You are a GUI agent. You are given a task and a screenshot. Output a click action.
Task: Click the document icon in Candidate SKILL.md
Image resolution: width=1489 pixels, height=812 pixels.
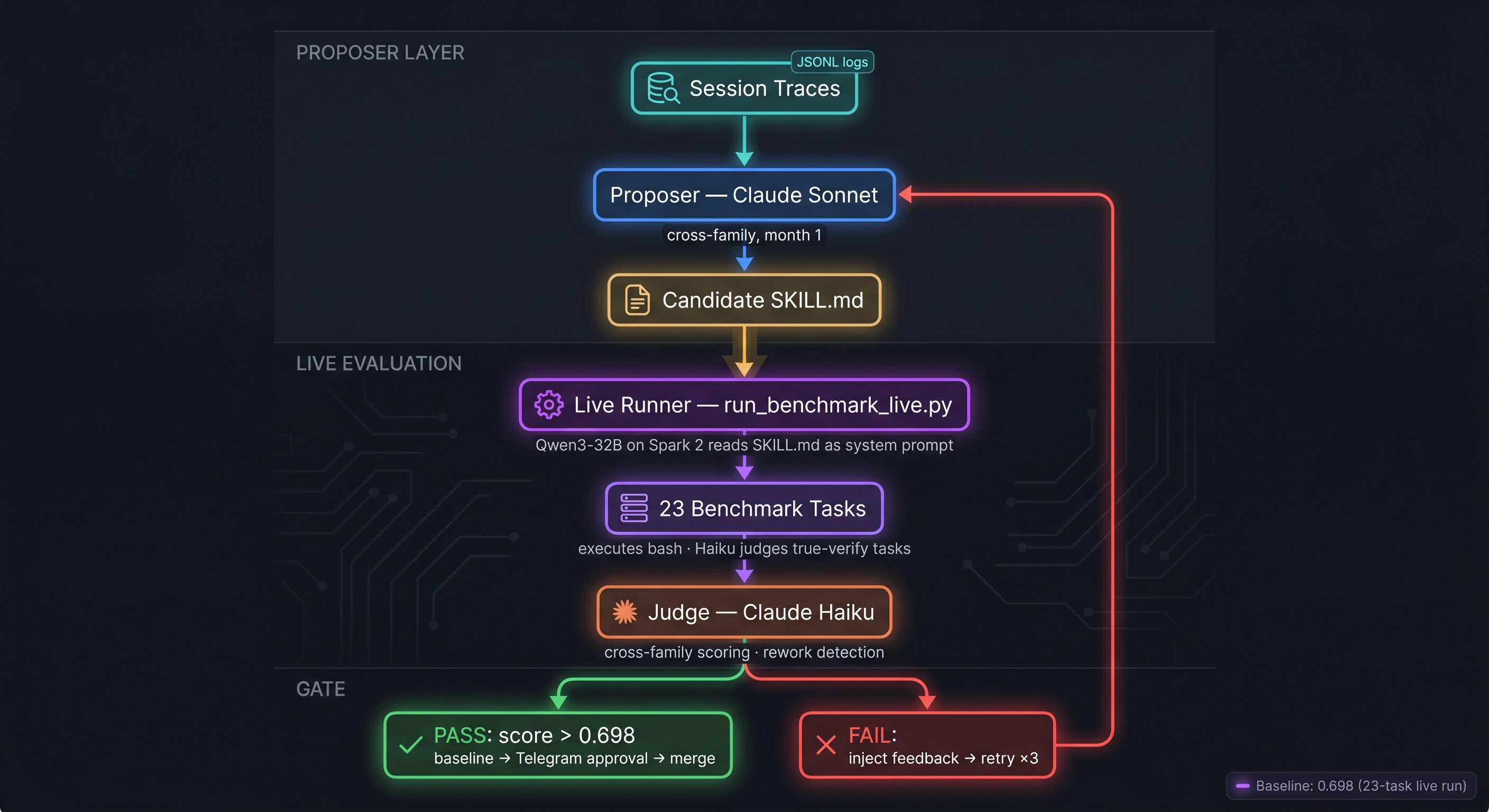(x=637, y=300)
